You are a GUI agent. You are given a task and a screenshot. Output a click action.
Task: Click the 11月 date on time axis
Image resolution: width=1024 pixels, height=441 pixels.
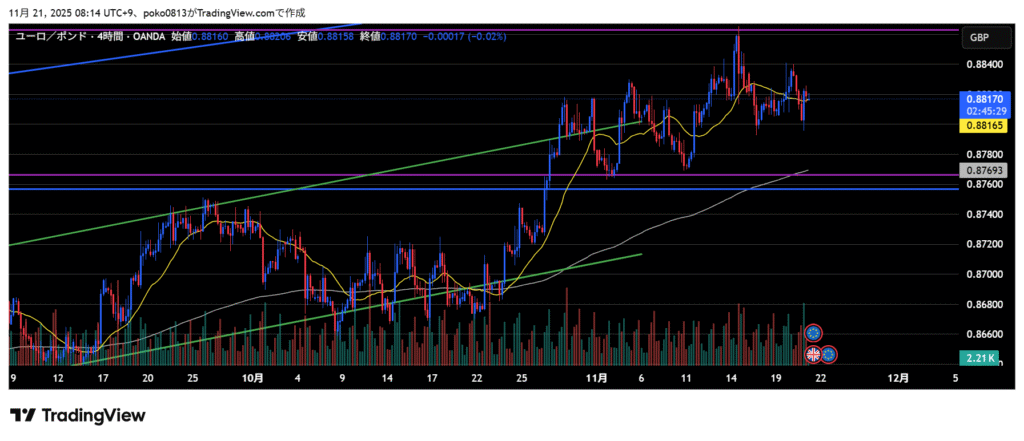pos(597,379)
